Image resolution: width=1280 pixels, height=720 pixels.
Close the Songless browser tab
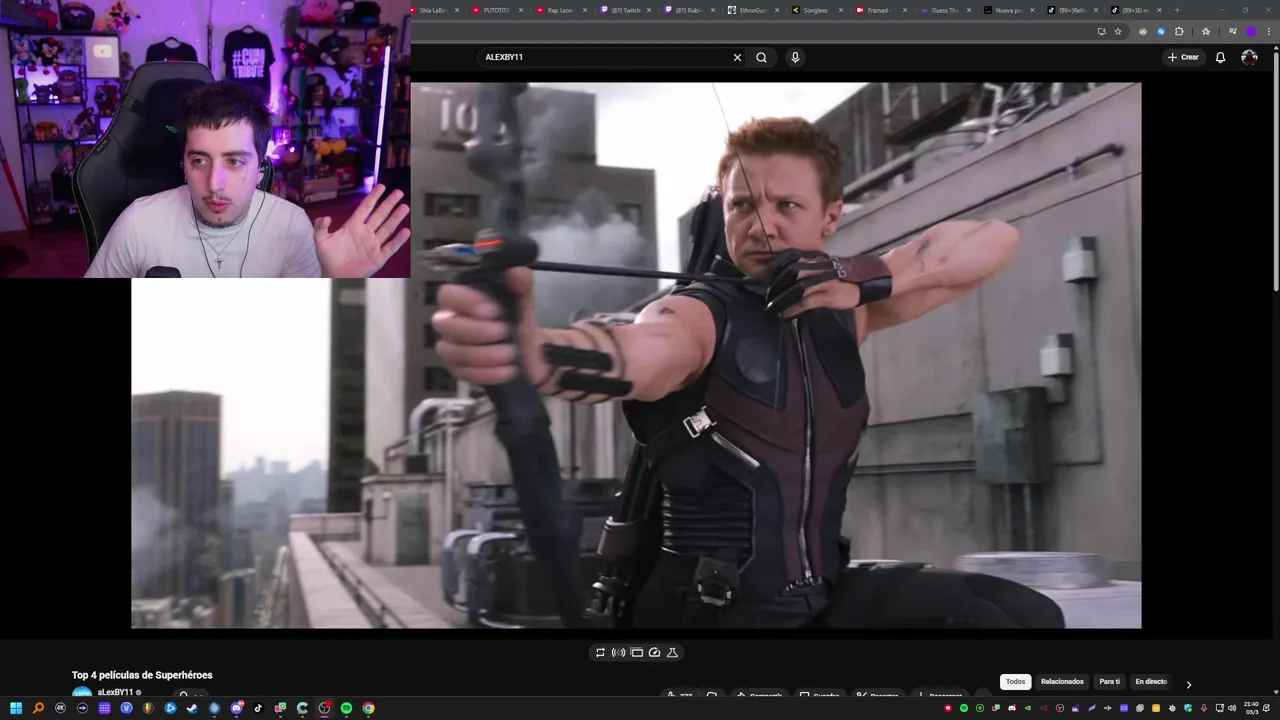pyautogui.click(x=841, y=10)
